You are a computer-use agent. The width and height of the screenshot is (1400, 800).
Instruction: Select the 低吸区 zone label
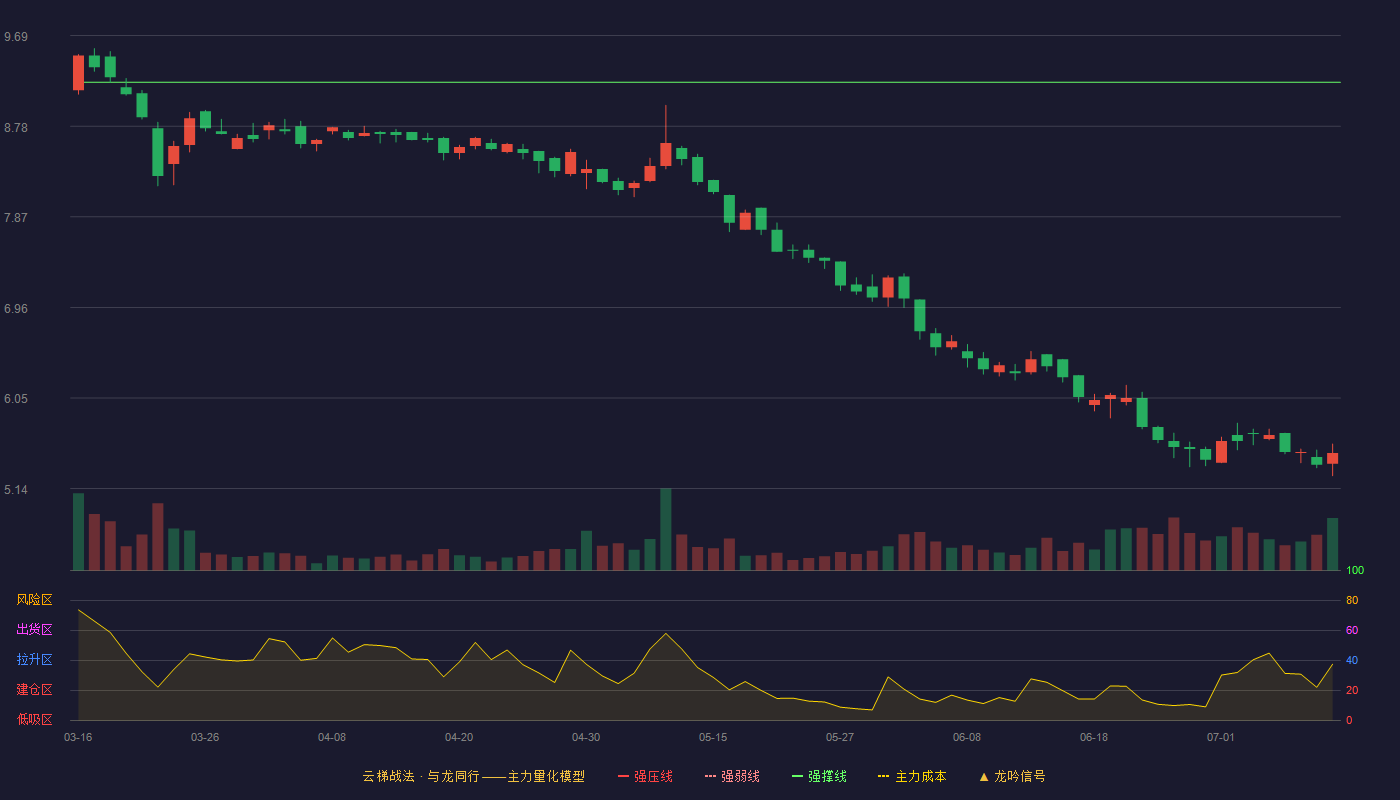point(34,720)
